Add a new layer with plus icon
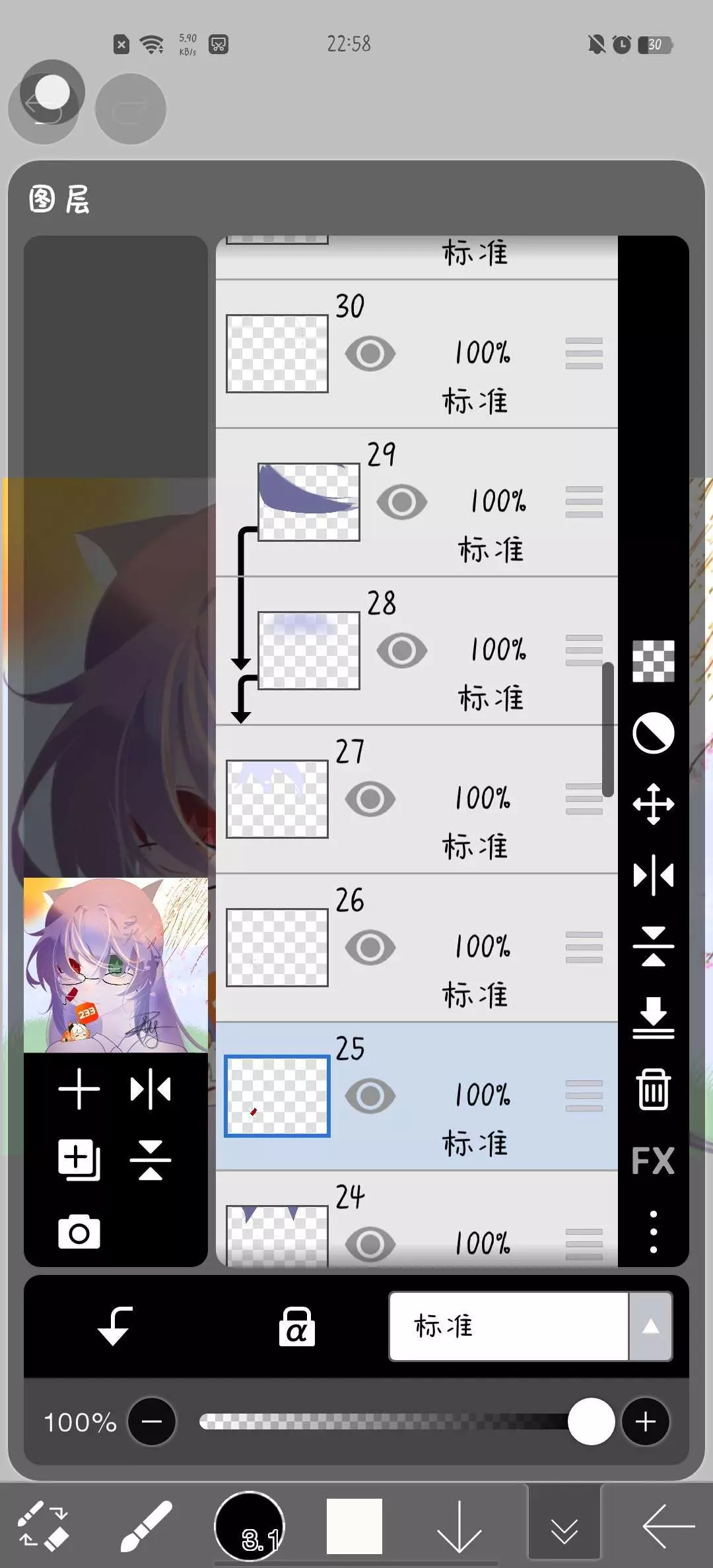 (x=79, y=1089)
